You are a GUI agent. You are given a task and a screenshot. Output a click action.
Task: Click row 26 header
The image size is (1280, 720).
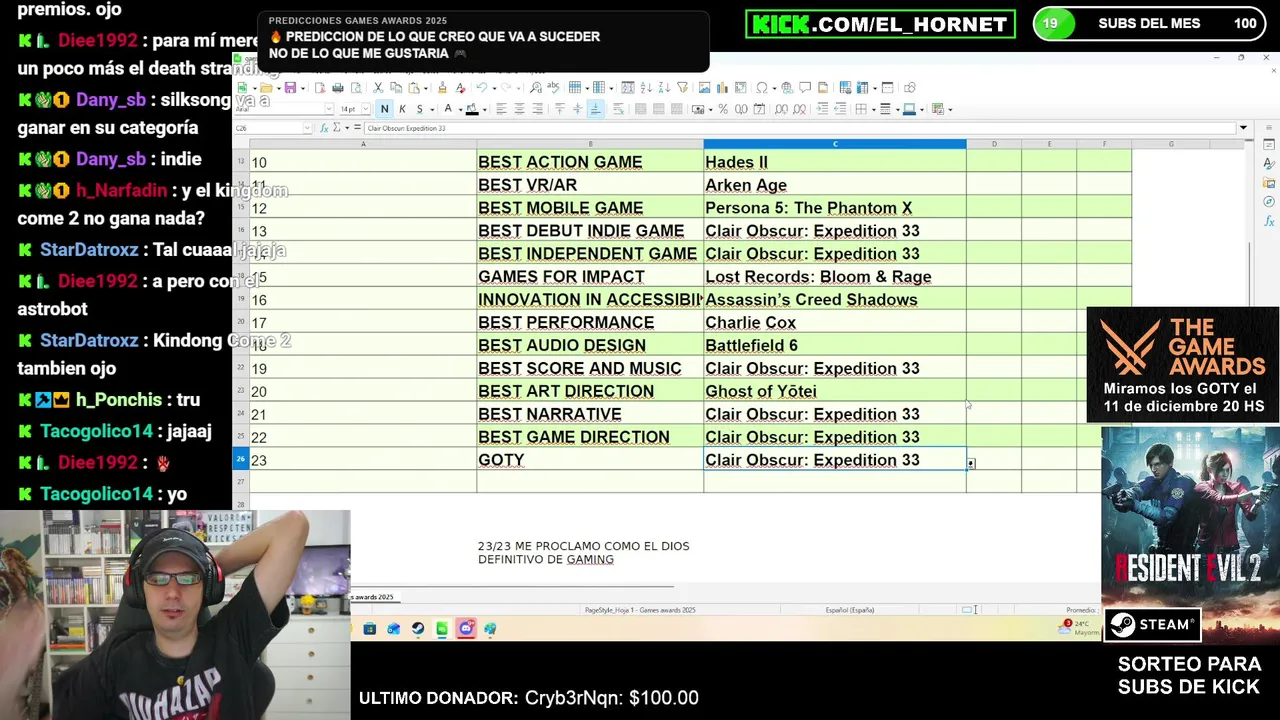point(240,459)
